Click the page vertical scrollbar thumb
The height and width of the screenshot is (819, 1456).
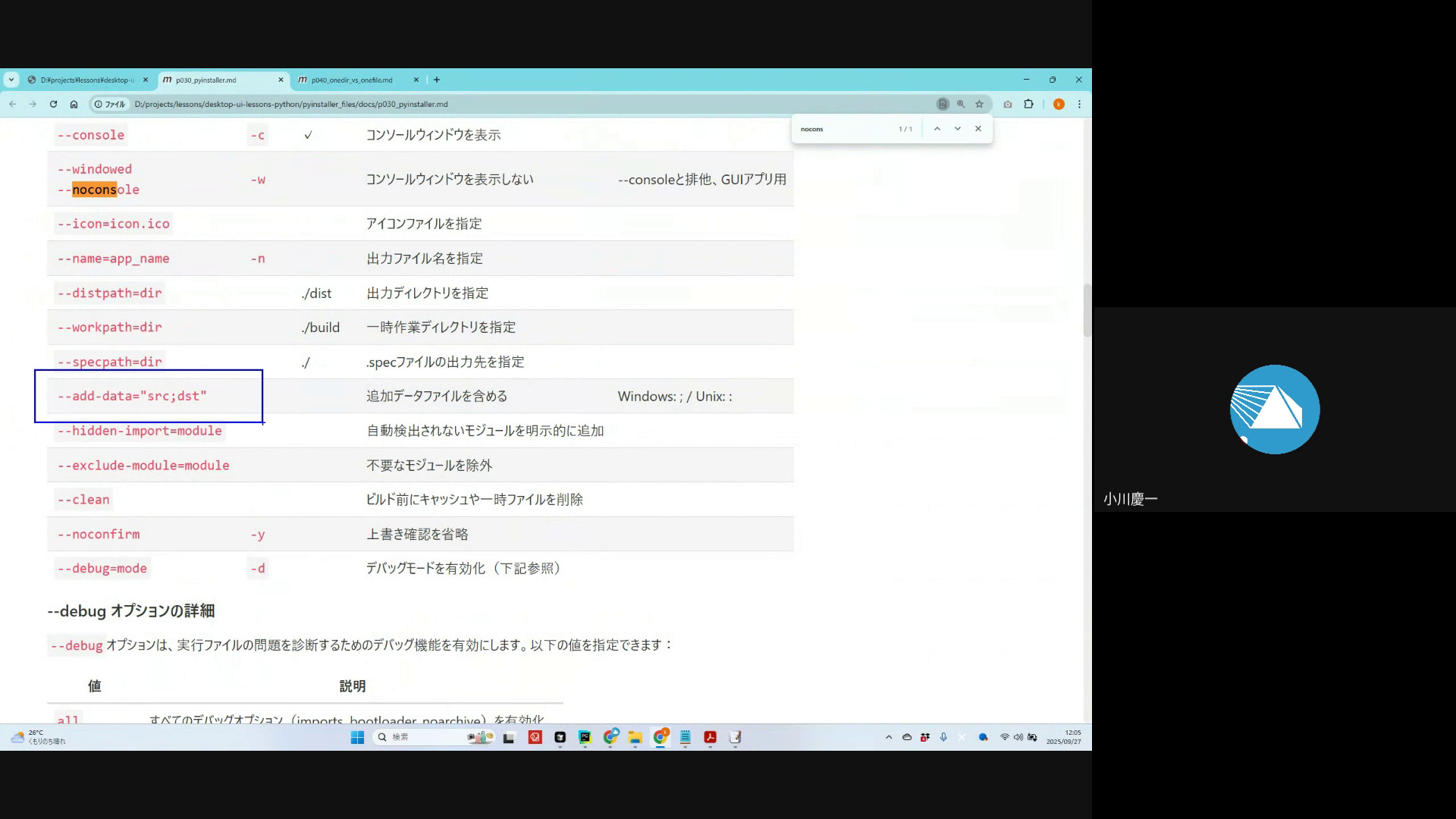coord(1087,311)
